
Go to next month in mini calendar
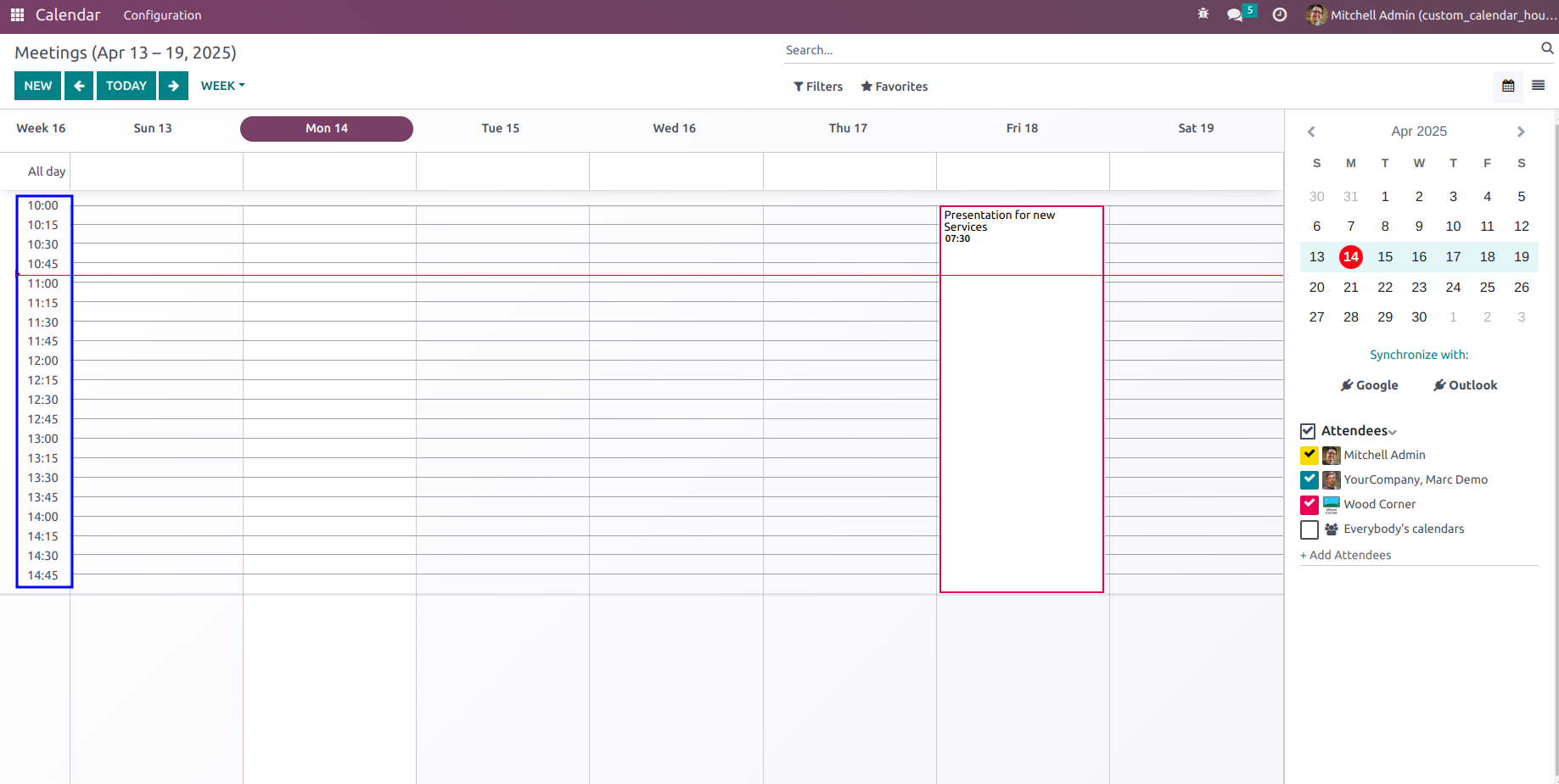(1521, 132)
